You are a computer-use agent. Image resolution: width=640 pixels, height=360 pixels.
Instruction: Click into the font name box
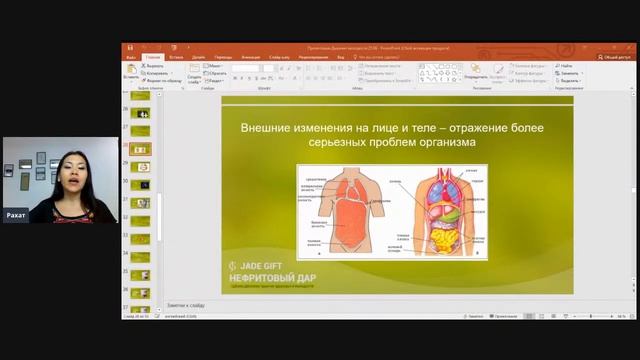pos(246,68)
